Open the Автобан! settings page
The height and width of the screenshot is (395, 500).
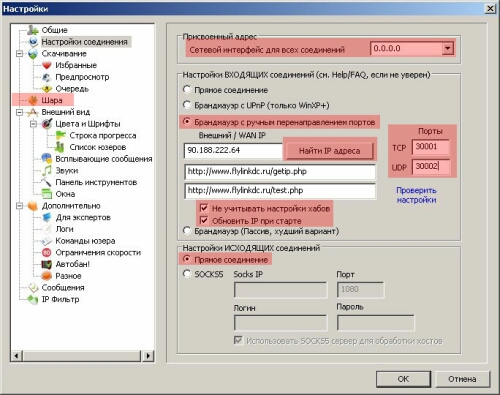pyautogui.click(x=72, y=264)
